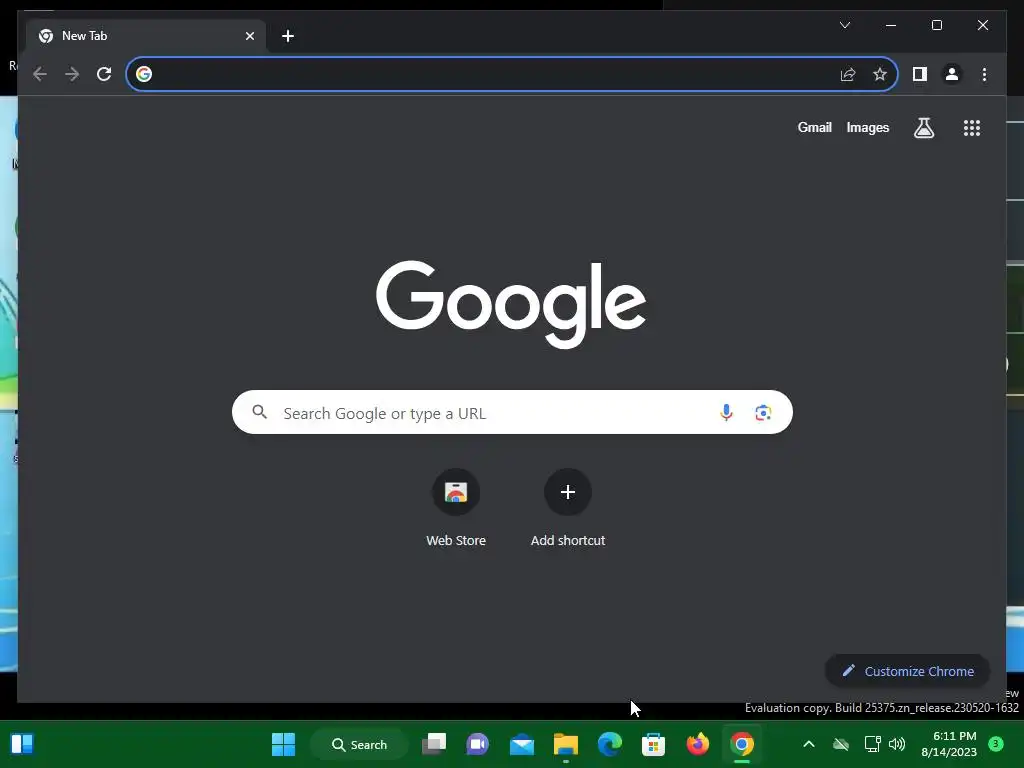Click the Google logo
Image resolution: width=1024 pixels, height=768 pixels.
[x=511, y=304]
